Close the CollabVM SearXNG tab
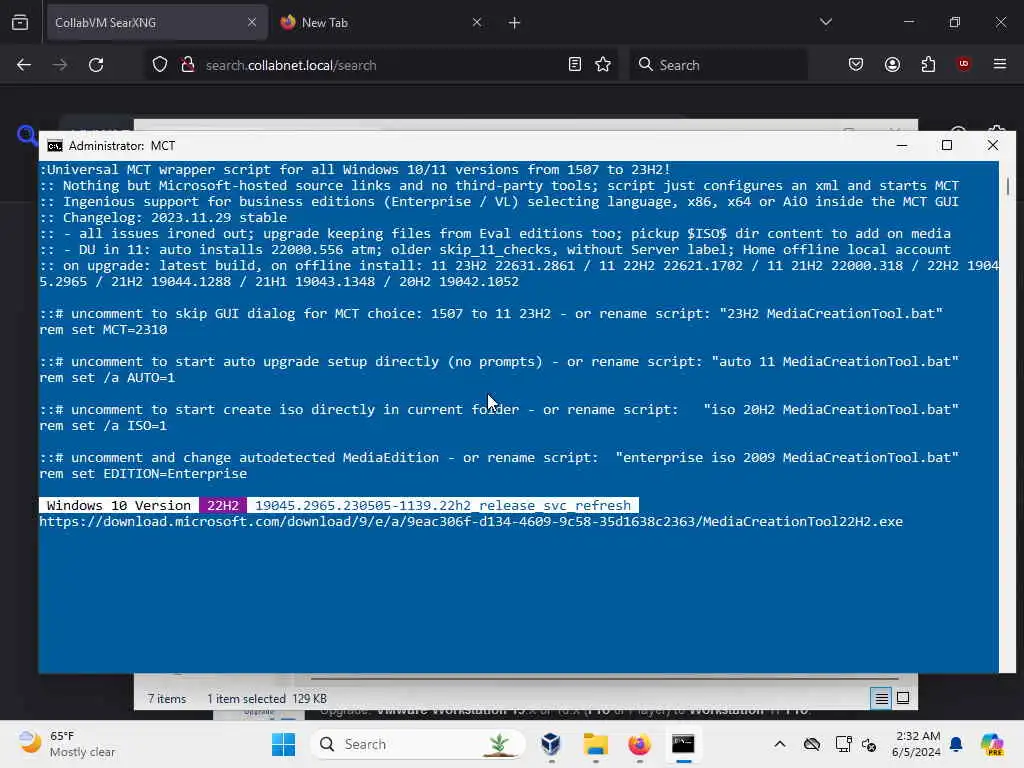 [x=251, y=23]
